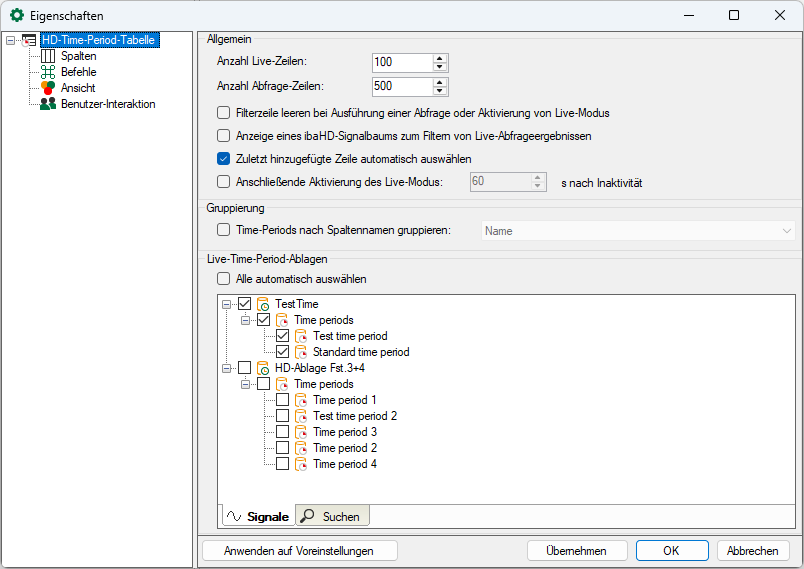Image resolution: width=804 pixels, height=569 pixels.
Task: Click the Benutzer-Interaktion people icon
Action: click(47, 104)
